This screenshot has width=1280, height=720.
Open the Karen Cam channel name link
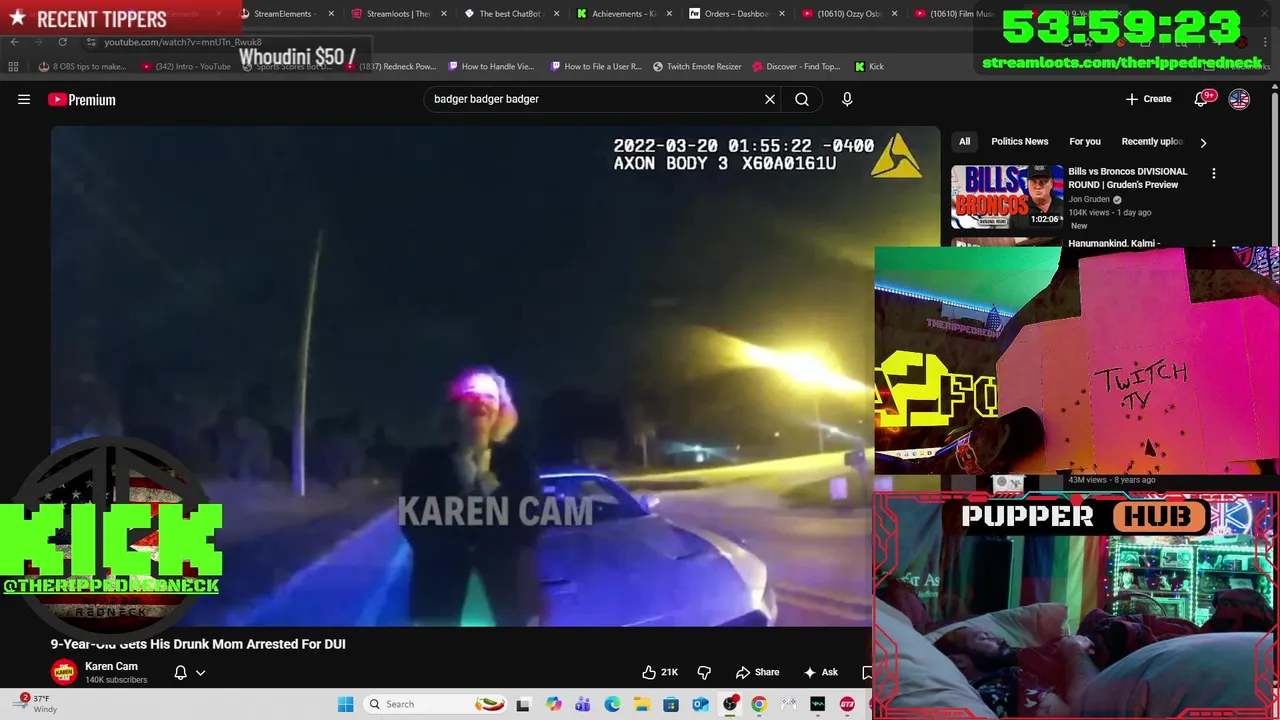click(x=111, y=666)
